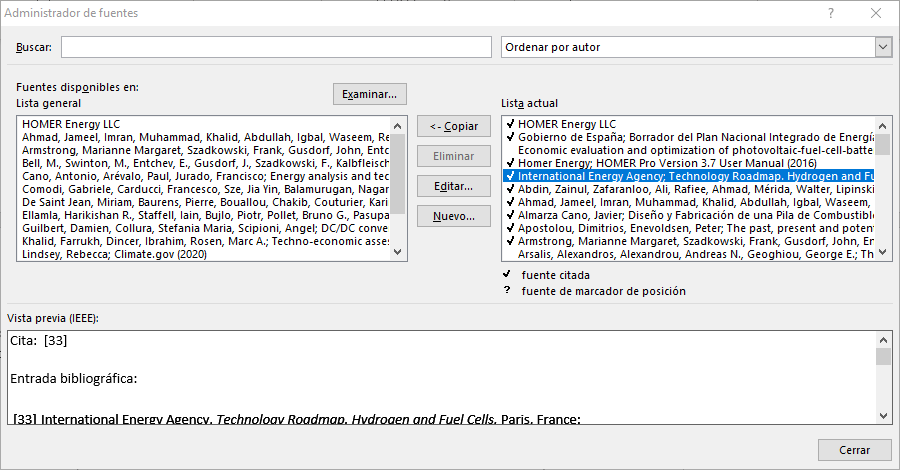900x470 pixels.
Task: Click the fuente citada legend checkmark
Action: point(507,274)
